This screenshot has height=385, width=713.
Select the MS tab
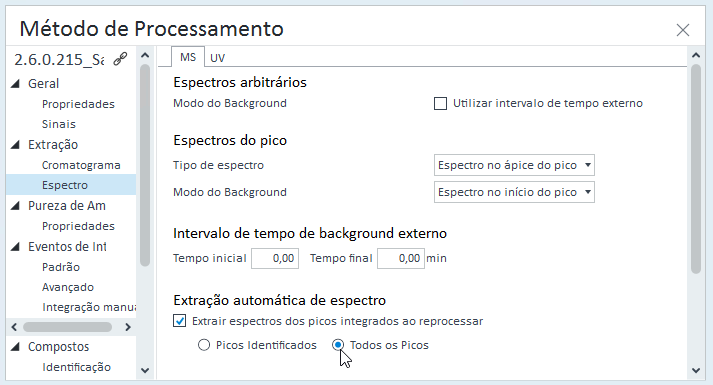point(188,57)
